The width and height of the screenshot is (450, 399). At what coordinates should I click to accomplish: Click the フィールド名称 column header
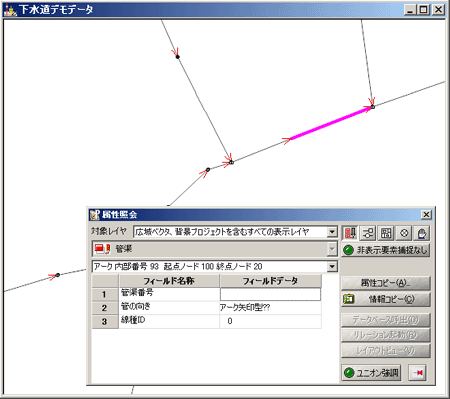pos(169,281)
